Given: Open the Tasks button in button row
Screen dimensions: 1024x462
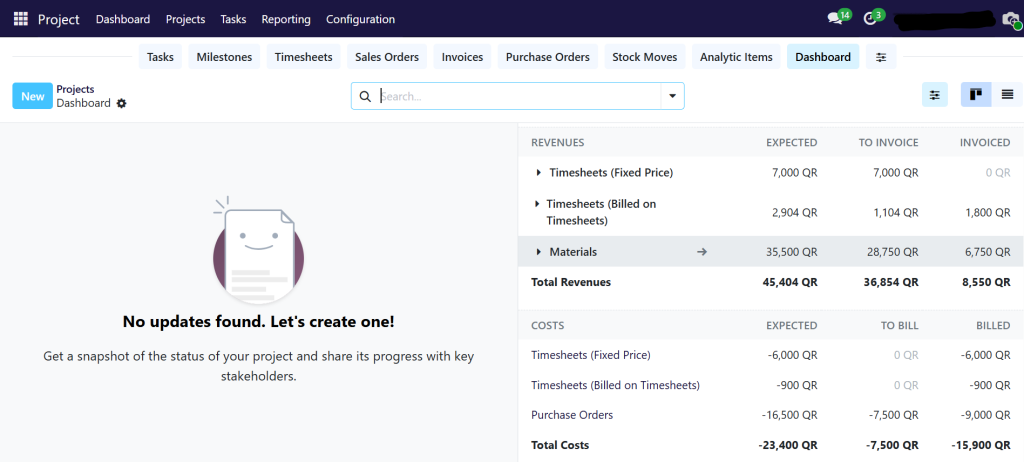Looking at the screenshot, I should (160, 57).
